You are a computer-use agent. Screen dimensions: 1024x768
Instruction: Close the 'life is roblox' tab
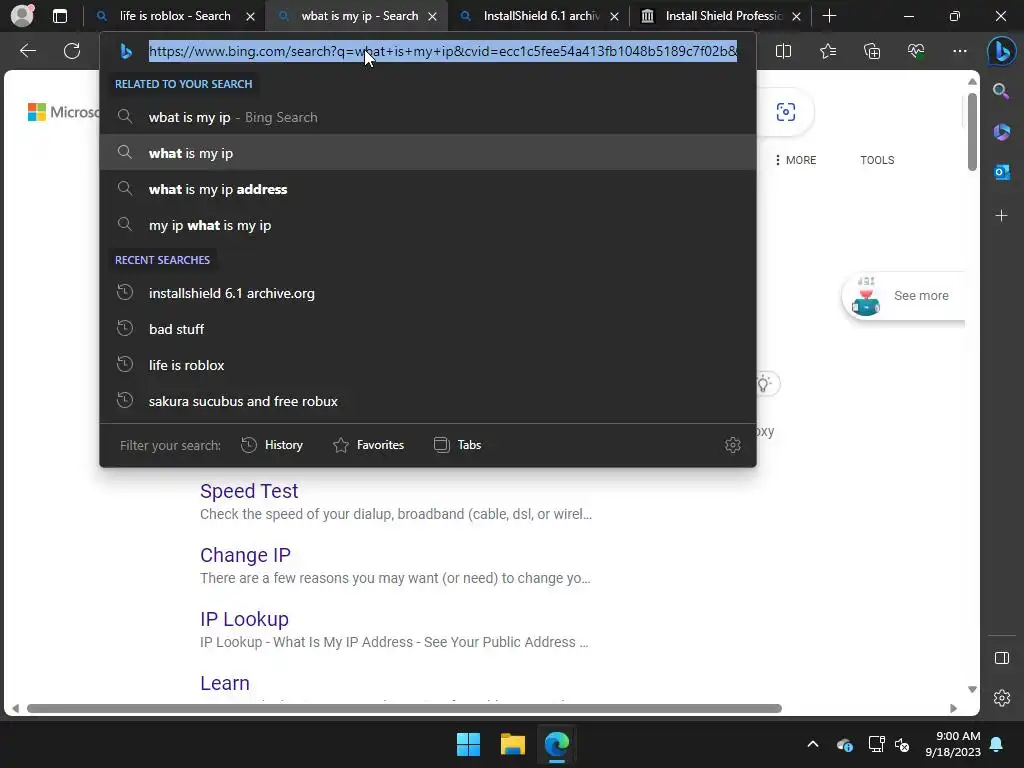[250, 17]
